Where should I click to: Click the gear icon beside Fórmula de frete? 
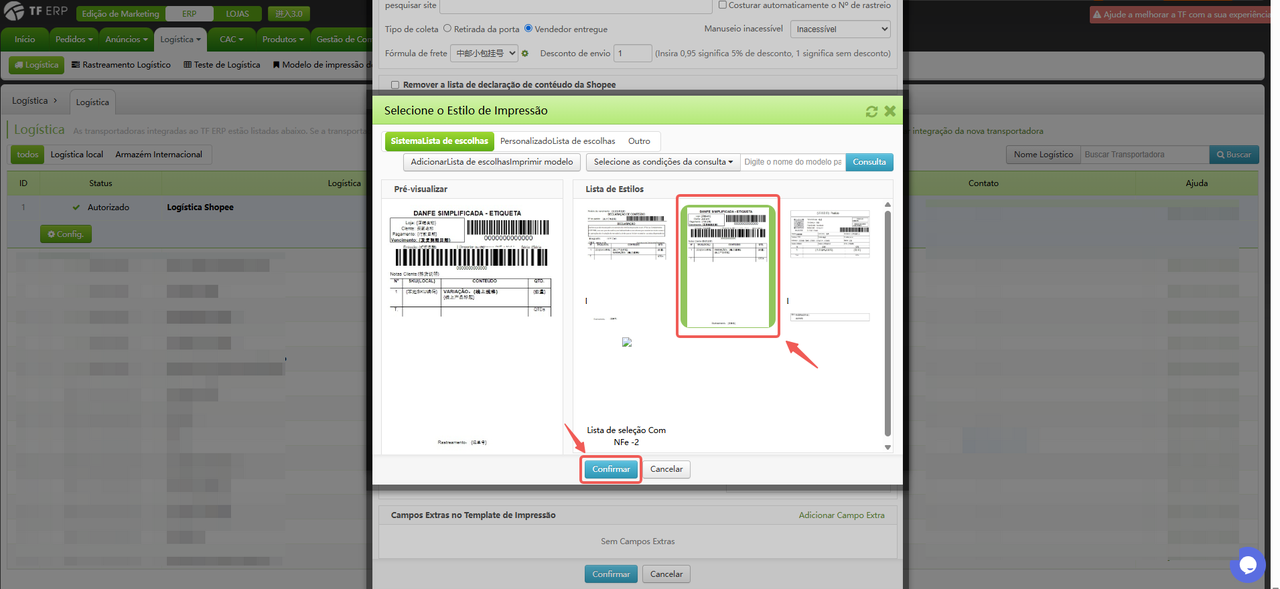click(x=525, y=53)
